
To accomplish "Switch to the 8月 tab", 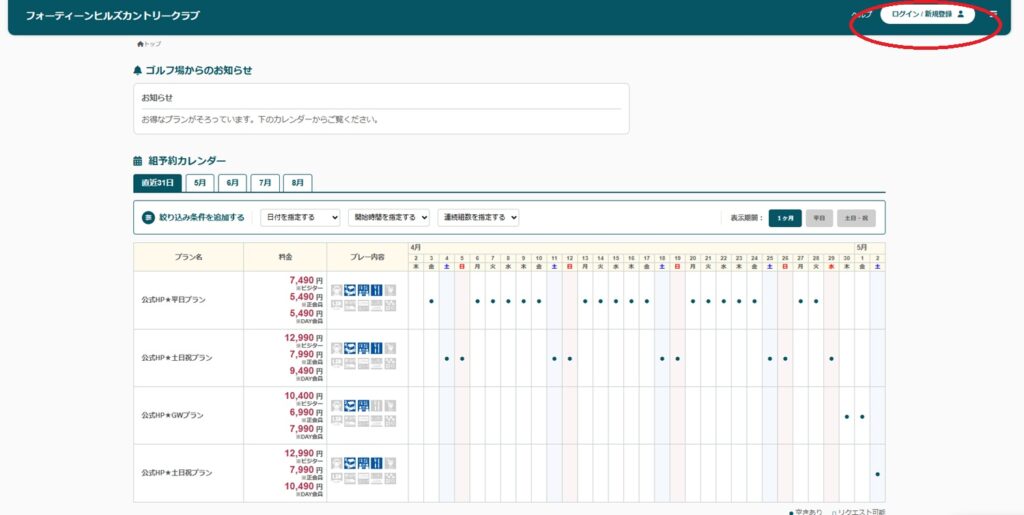I will coord(298,183).
